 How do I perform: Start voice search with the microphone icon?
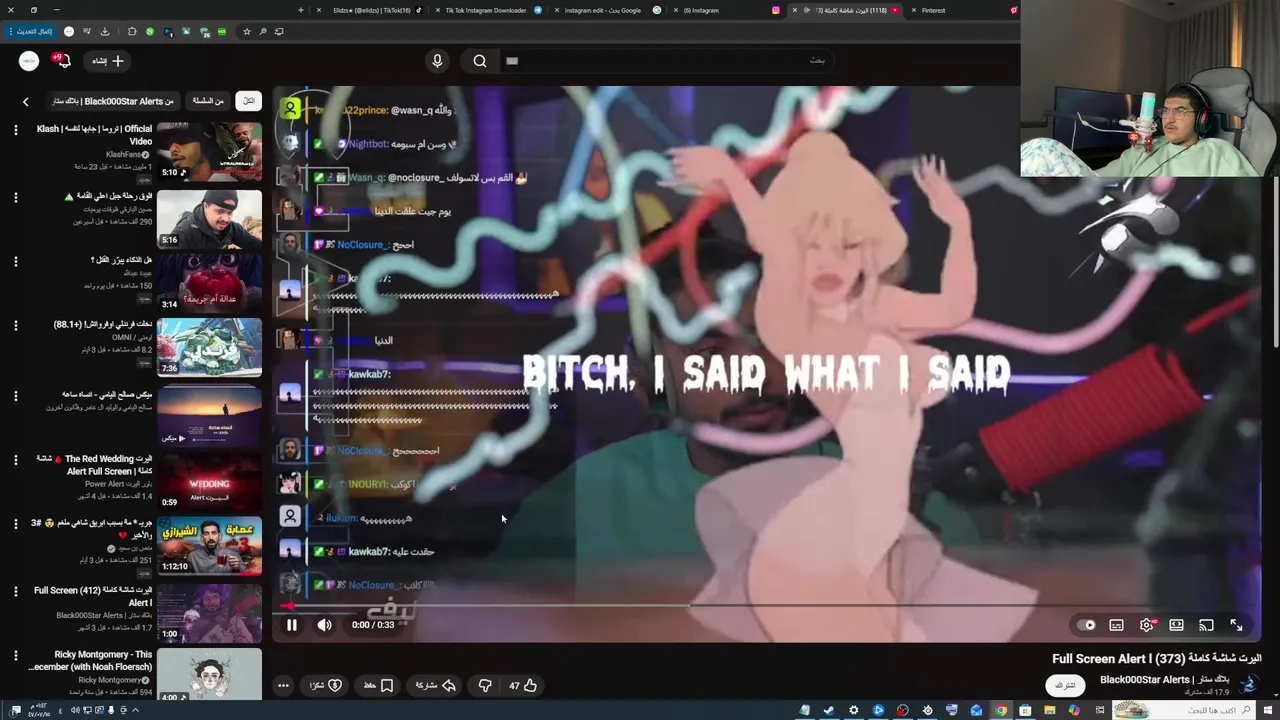pyautogui.click(x=437, y=61)
